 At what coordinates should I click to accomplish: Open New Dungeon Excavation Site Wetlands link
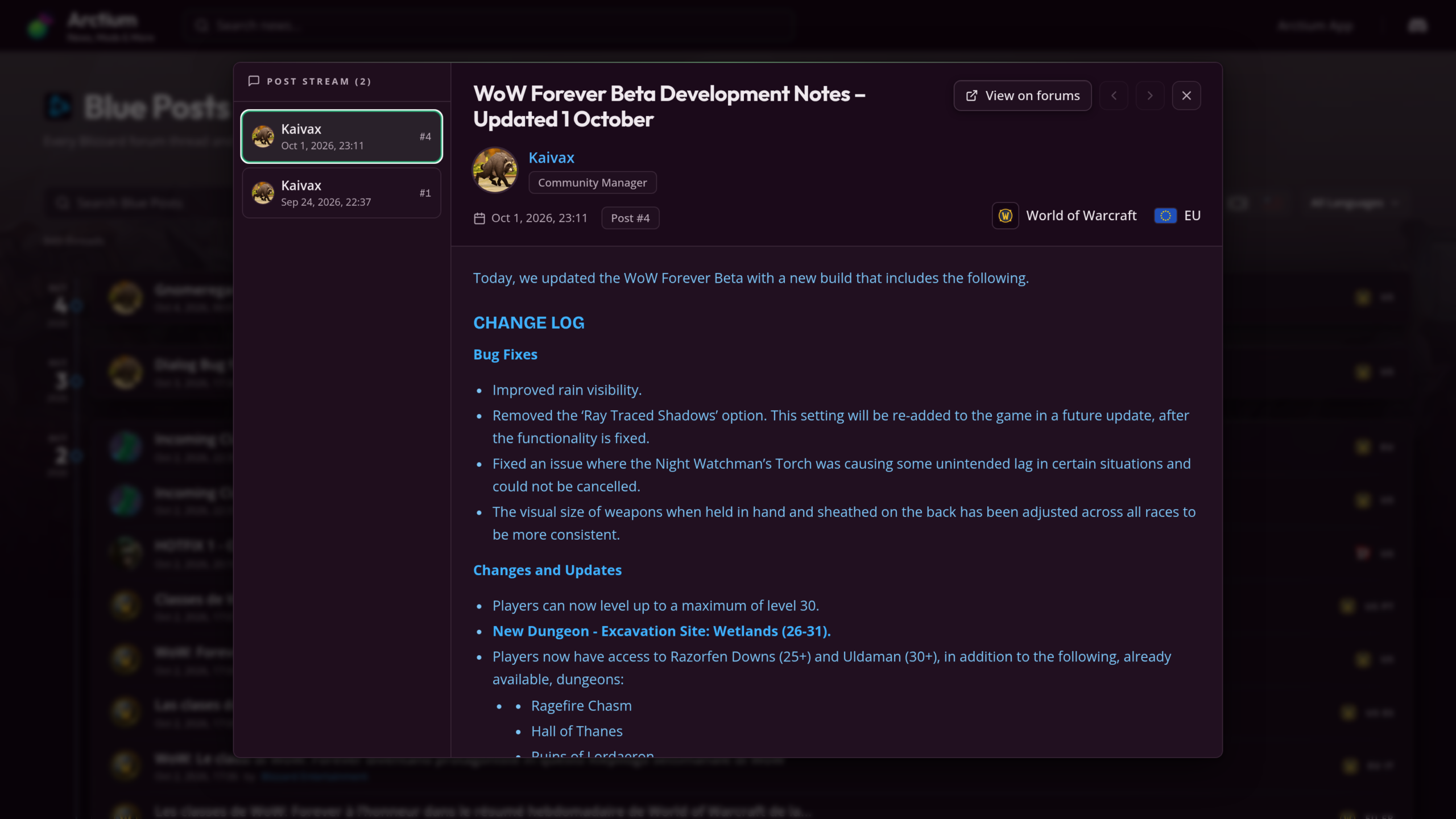(661, 631)
